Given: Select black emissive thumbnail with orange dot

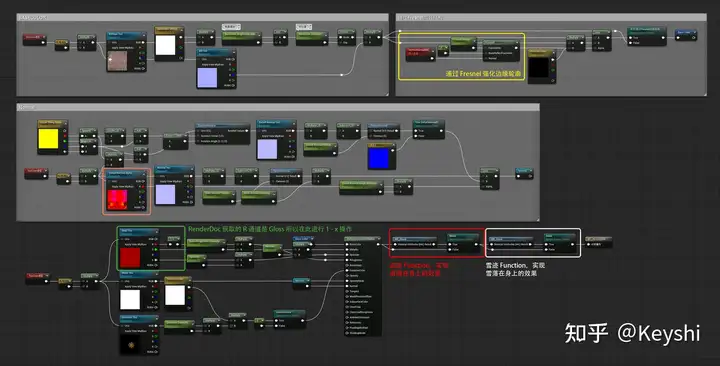Looking at the screenshot, I should point(130,344).
